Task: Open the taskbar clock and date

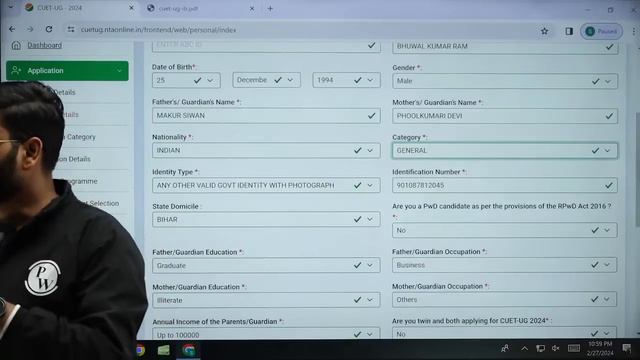Action: coord(600,349)
